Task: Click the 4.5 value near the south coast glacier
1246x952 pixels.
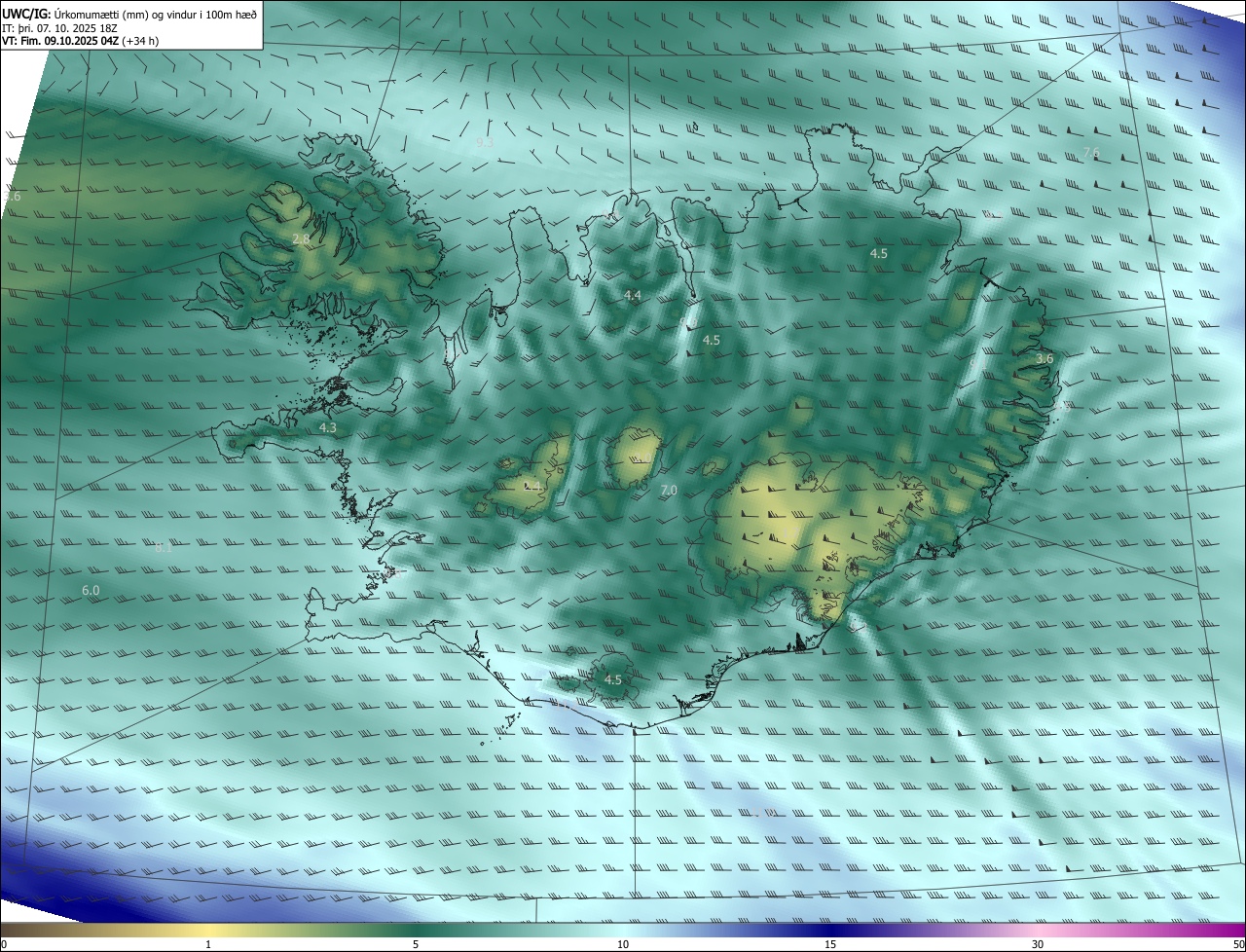Action: coord(613,679)
